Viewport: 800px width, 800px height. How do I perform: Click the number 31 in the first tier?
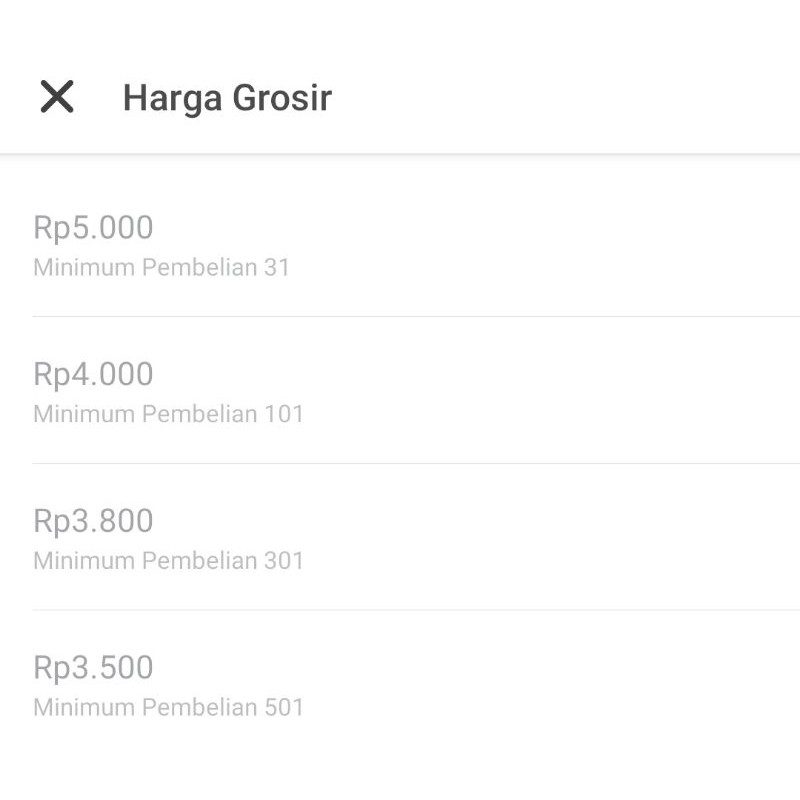point(277,267)
